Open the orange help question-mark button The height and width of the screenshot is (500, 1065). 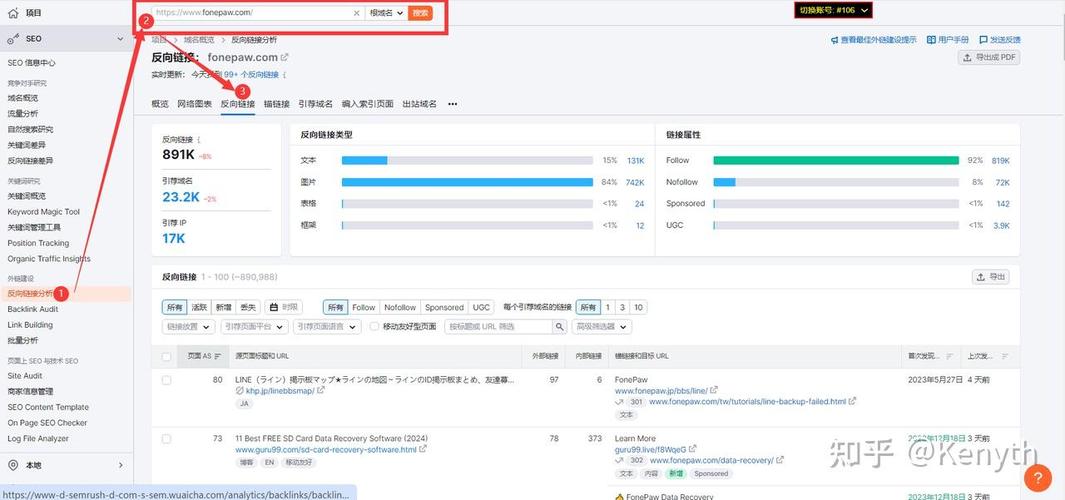tap(1037, 478)
